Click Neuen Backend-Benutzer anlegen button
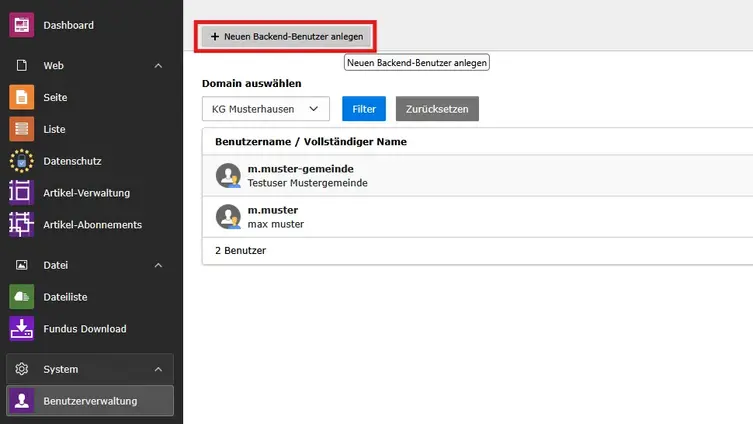Viewport: 753px width, 424px height. pos(286,36)
